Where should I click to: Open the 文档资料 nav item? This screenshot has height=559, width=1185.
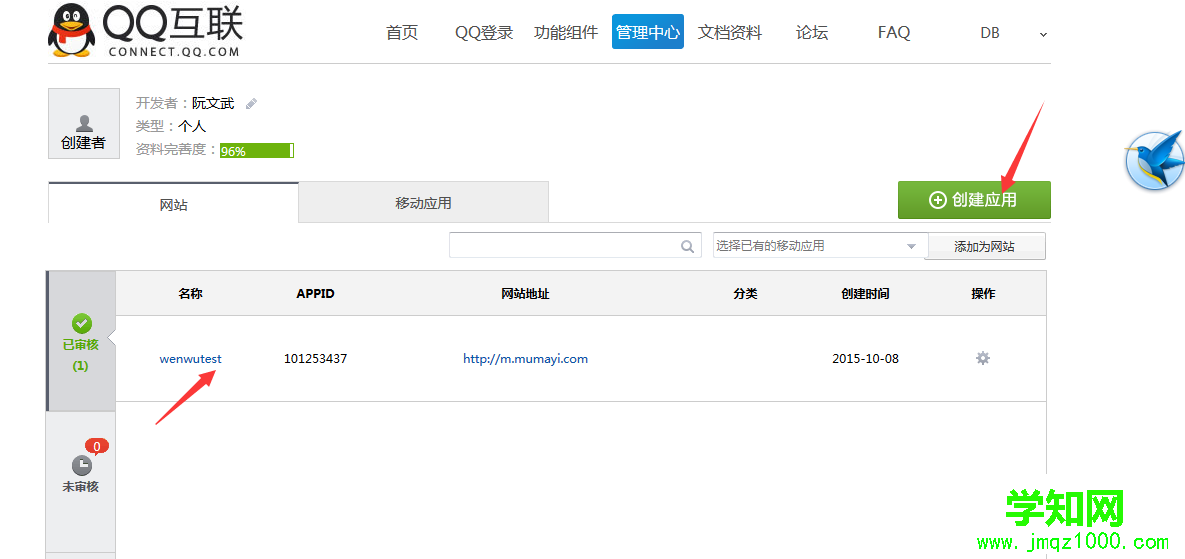pyautogui.click(x=729, y=32)
